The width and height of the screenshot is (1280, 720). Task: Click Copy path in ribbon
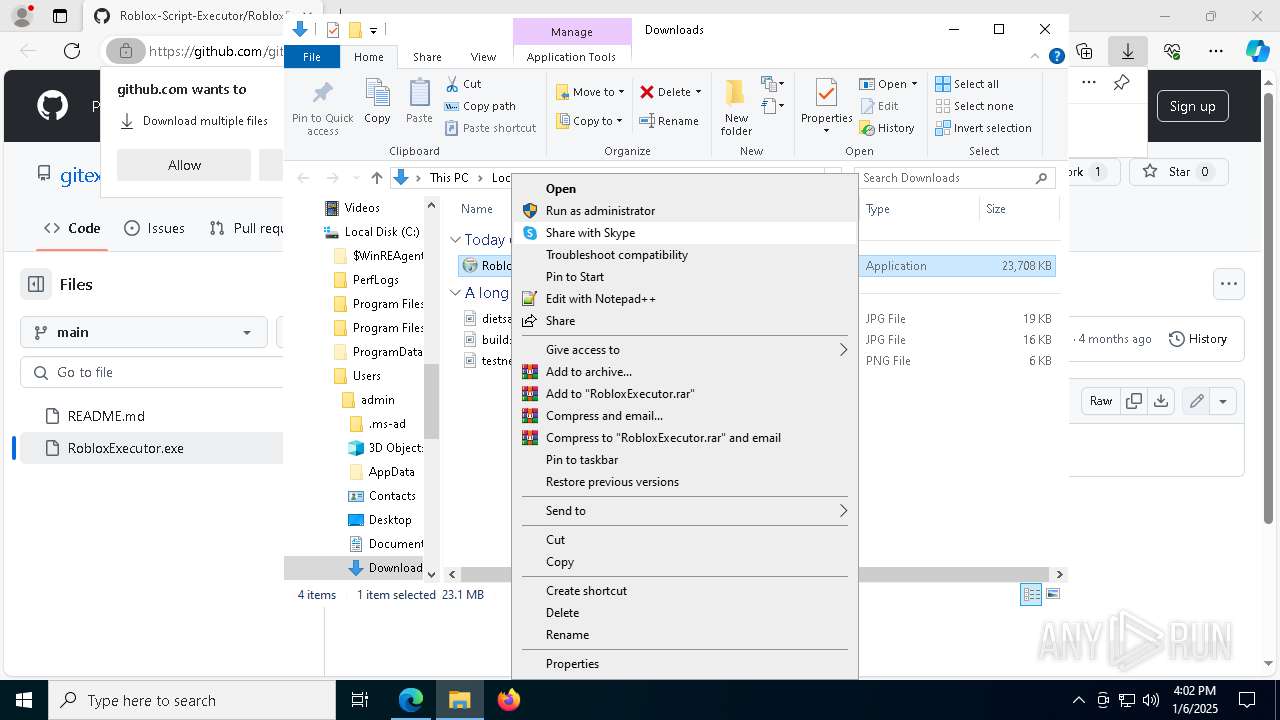480,106
